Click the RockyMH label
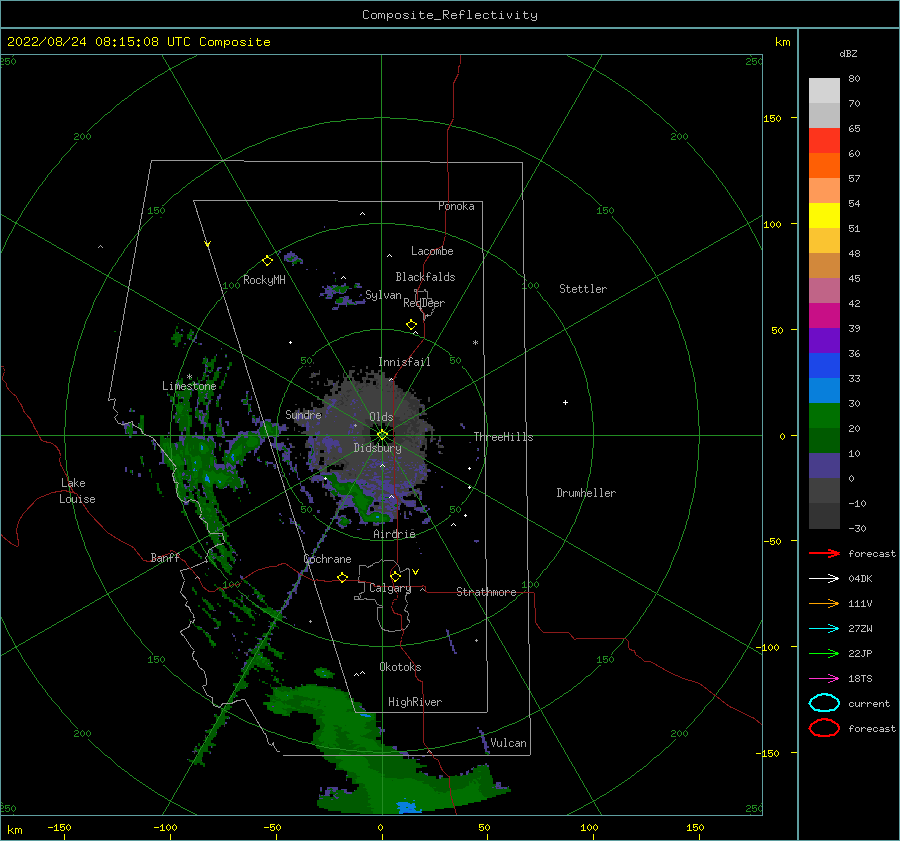The width and height of the screenshot is (900, 841). [x=264, y=280]
